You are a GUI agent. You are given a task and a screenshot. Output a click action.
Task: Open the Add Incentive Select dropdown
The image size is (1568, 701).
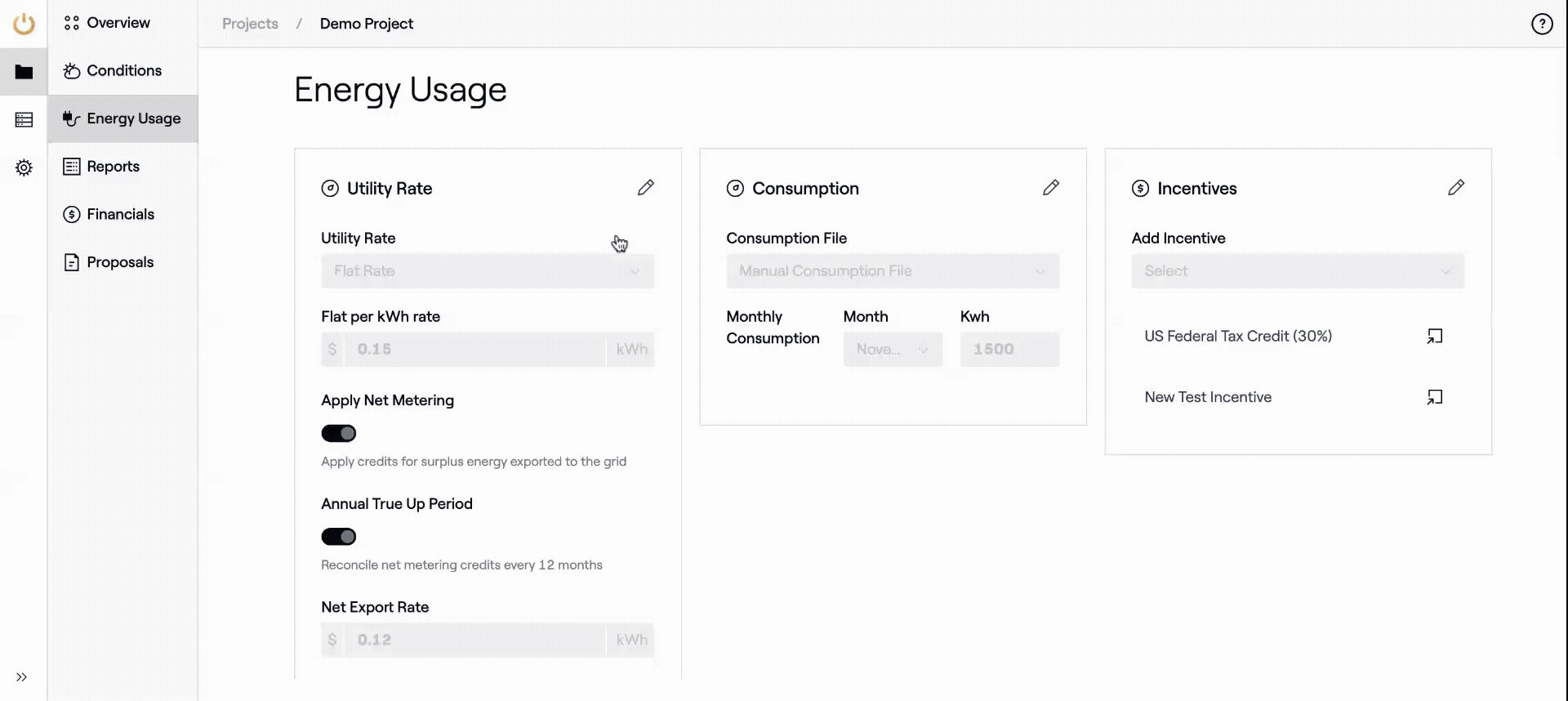[1298, 271]
